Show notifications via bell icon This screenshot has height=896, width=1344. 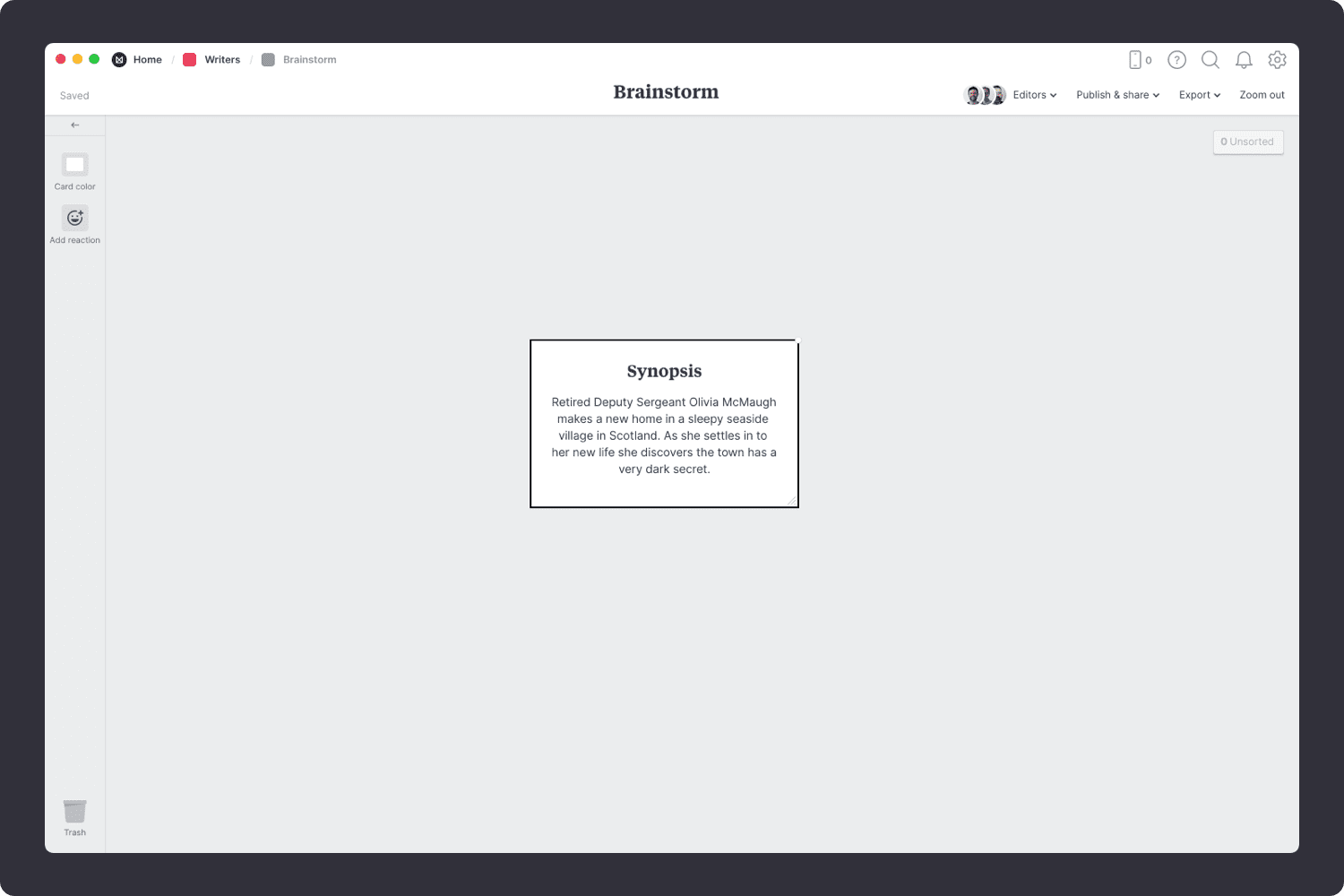[x=1244, y=60]
